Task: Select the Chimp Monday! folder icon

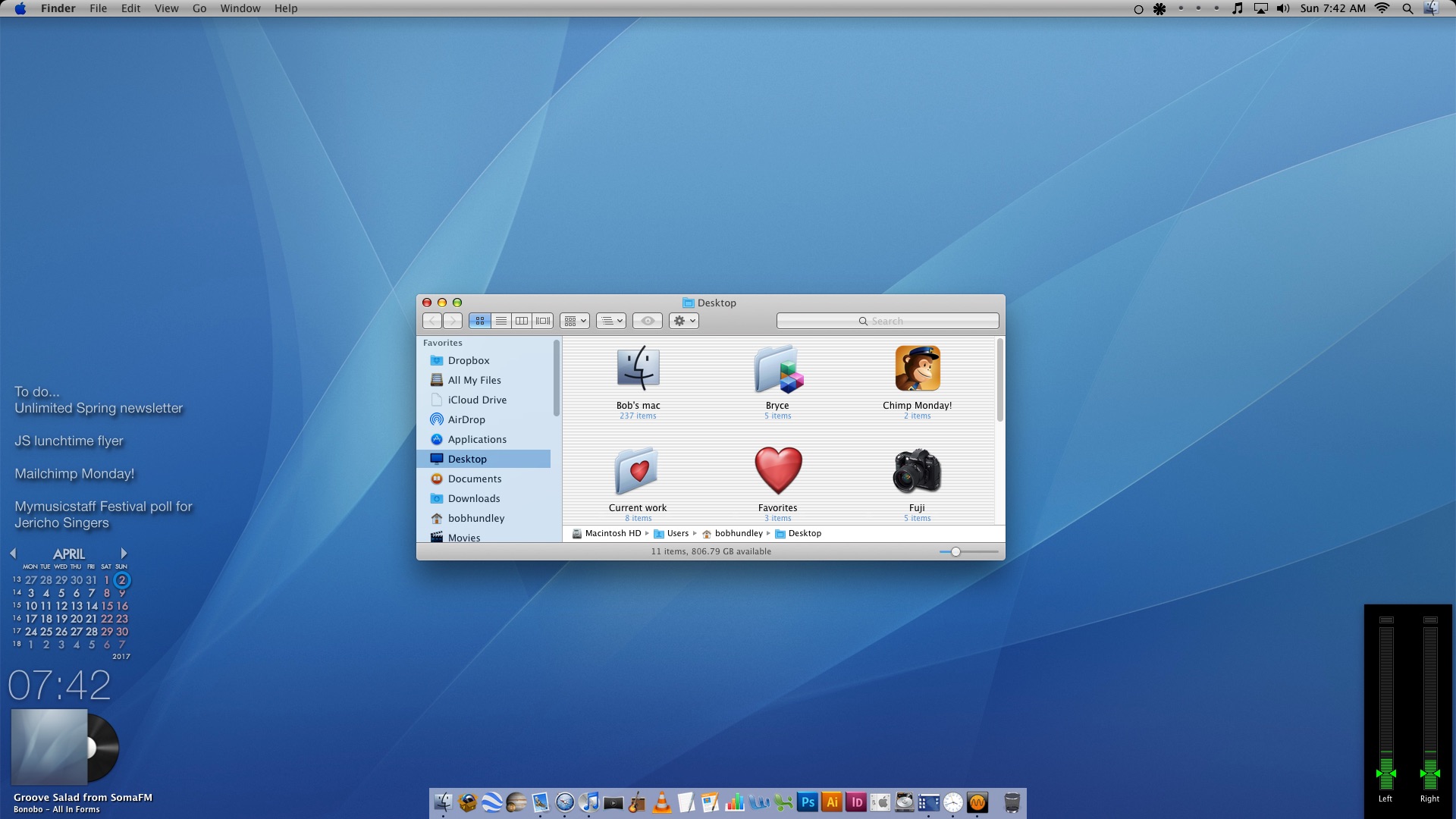Action: pos(917,369)
